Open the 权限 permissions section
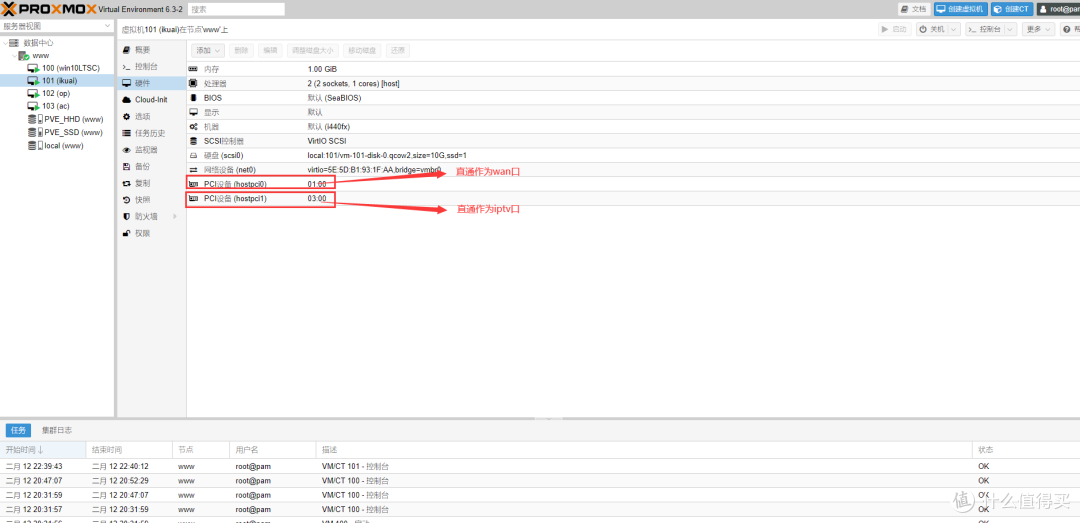The height and width of the screenshot is (523, 1080). (x=142, y=233)
